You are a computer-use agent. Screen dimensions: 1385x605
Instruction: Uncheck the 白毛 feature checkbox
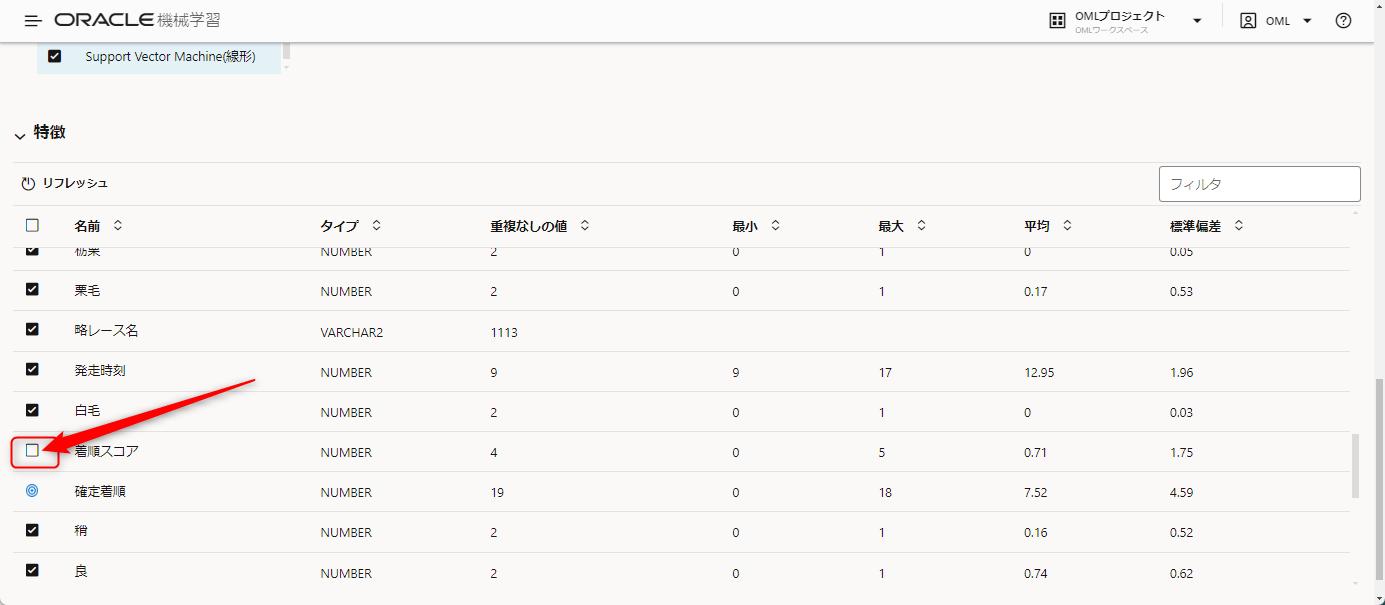(x=32, y=410)
